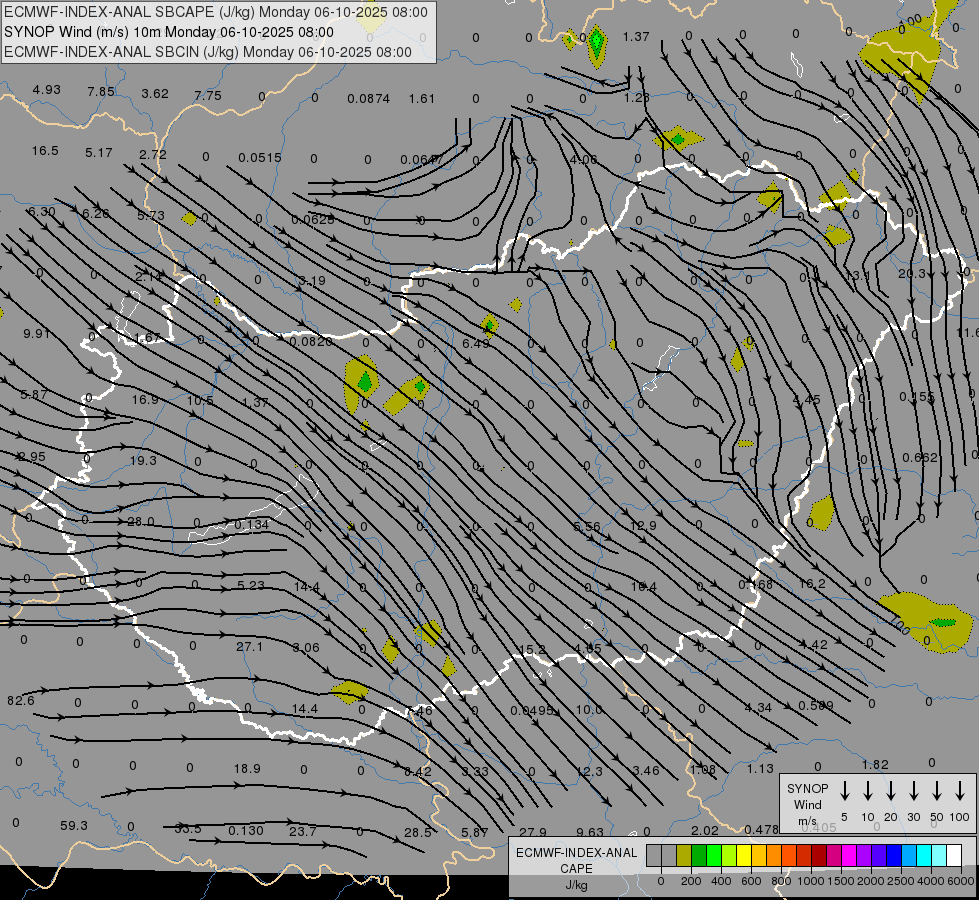Pick the pure blue swatch left of 2500
Image resolution: width=979 pixels, height=900 pixels.
point(893,855)
